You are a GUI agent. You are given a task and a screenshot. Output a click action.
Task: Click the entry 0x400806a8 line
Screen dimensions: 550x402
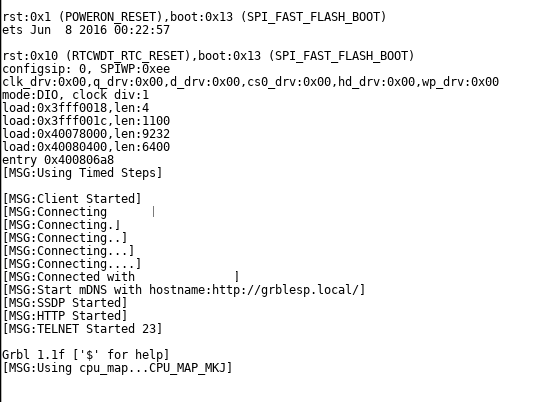point(58,160)
